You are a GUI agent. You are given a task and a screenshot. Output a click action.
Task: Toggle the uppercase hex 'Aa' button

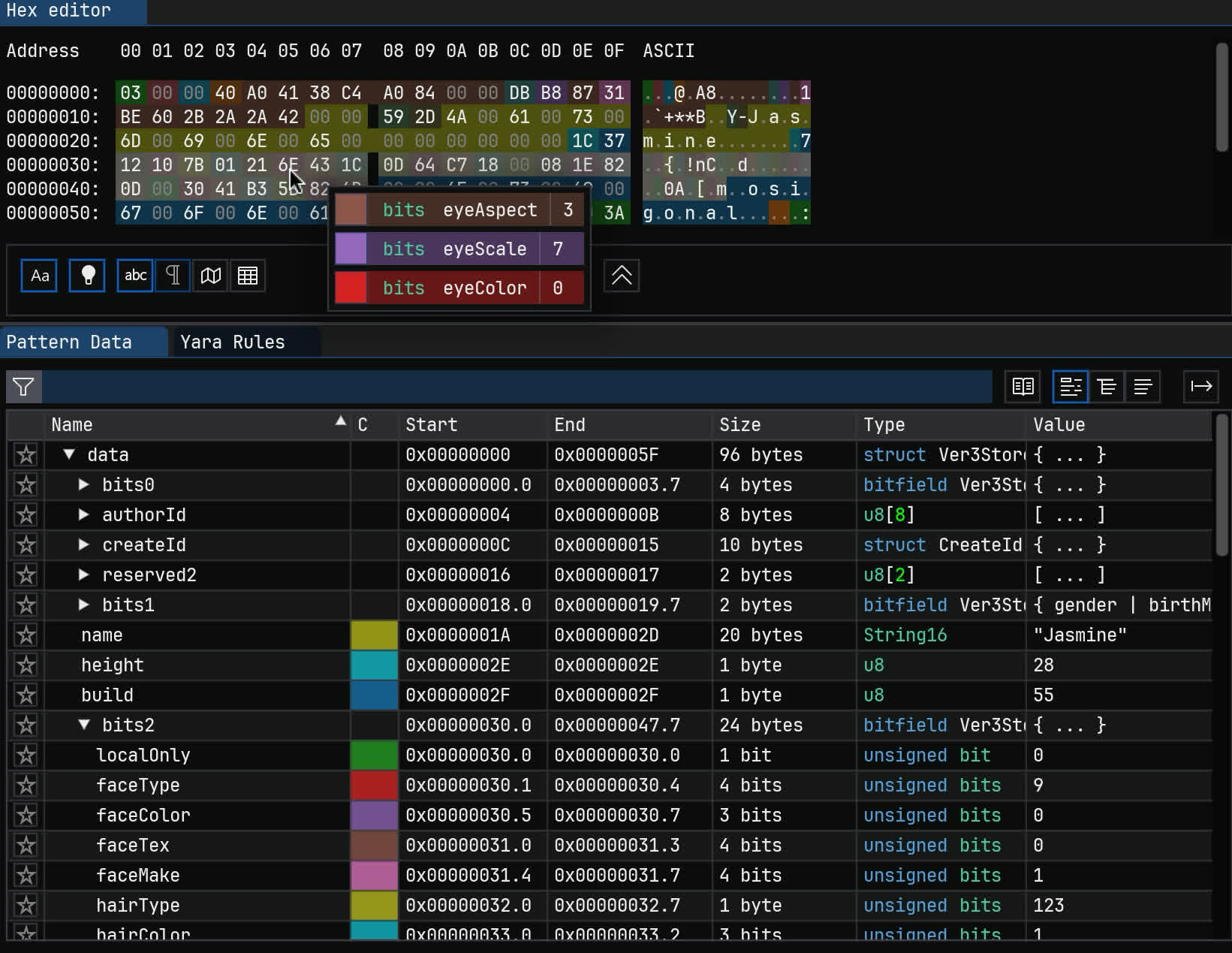[39, 276]
